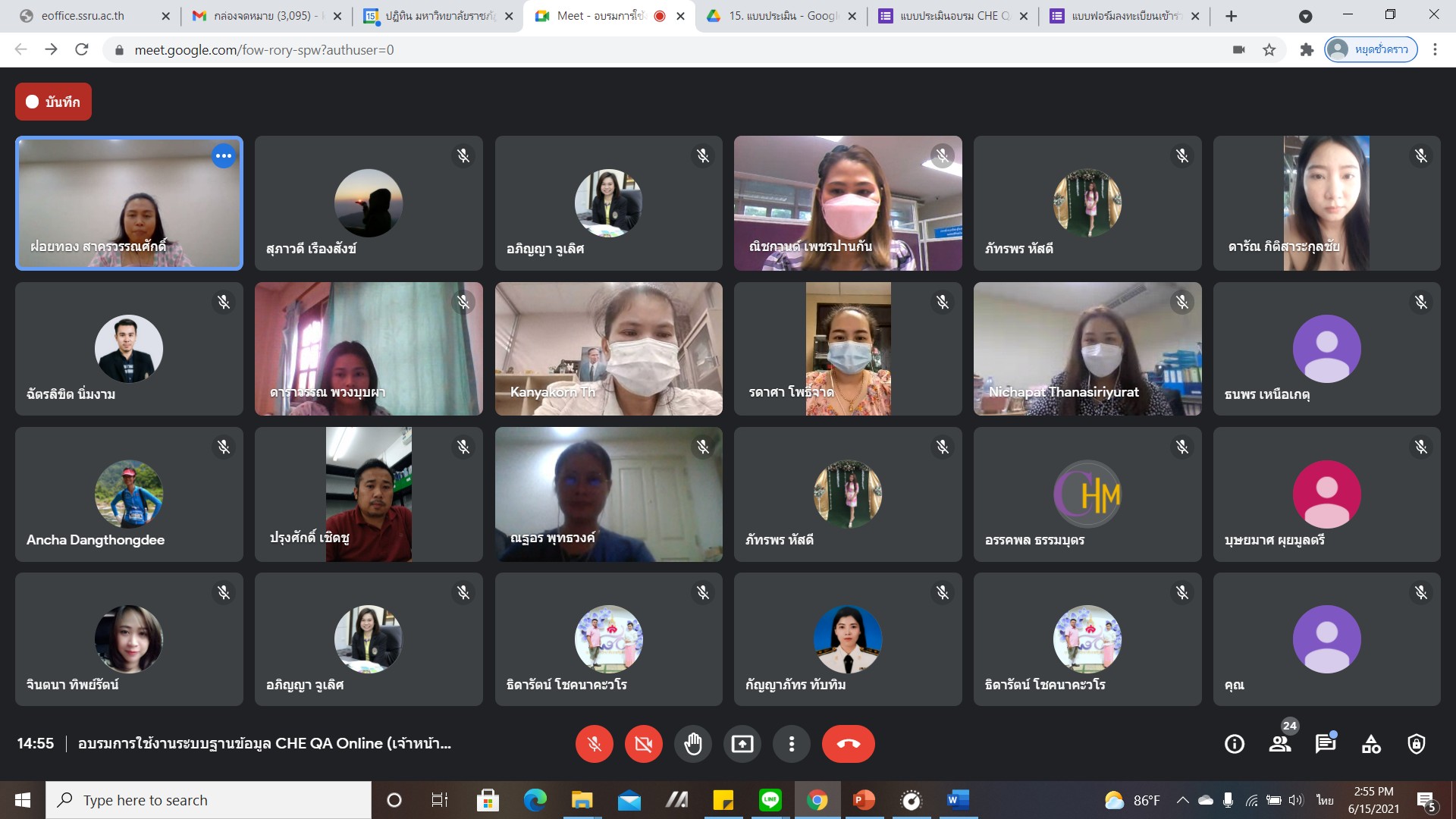Click the red recording indicator button
Image resolution: width=1456 pixels, height=819 pixels.
point(53,102)
